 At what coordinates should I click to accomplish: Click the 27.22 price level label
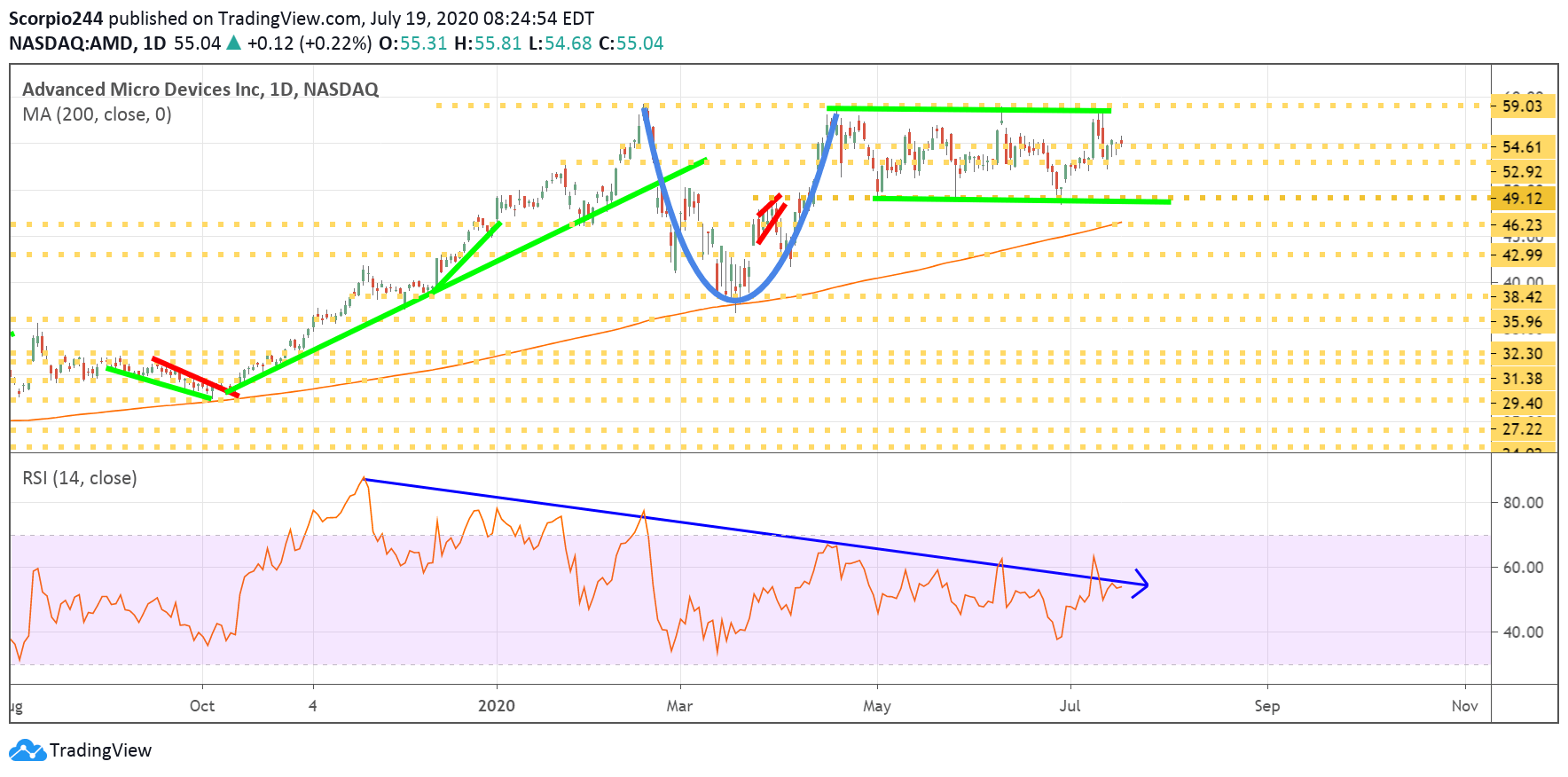click(1523, 429)
